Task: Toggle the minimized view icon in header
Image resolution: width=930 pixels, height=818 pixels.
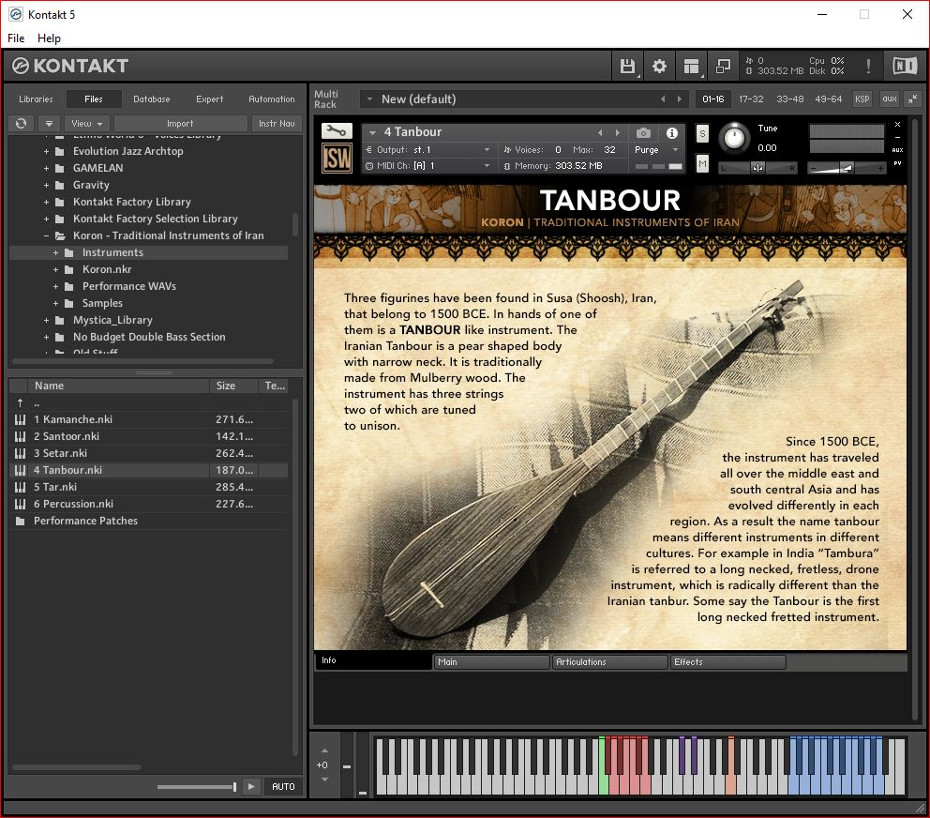Action: [723, 66]
